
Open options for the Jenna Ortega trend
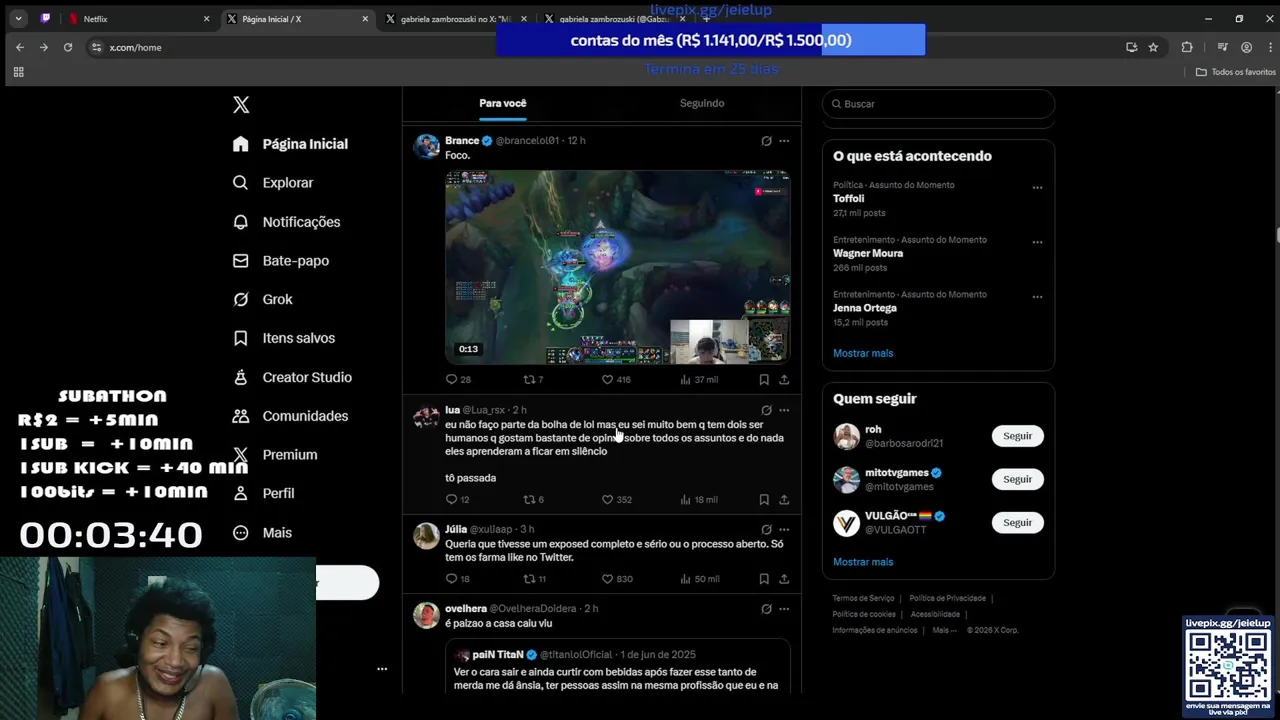[1037, 297]
